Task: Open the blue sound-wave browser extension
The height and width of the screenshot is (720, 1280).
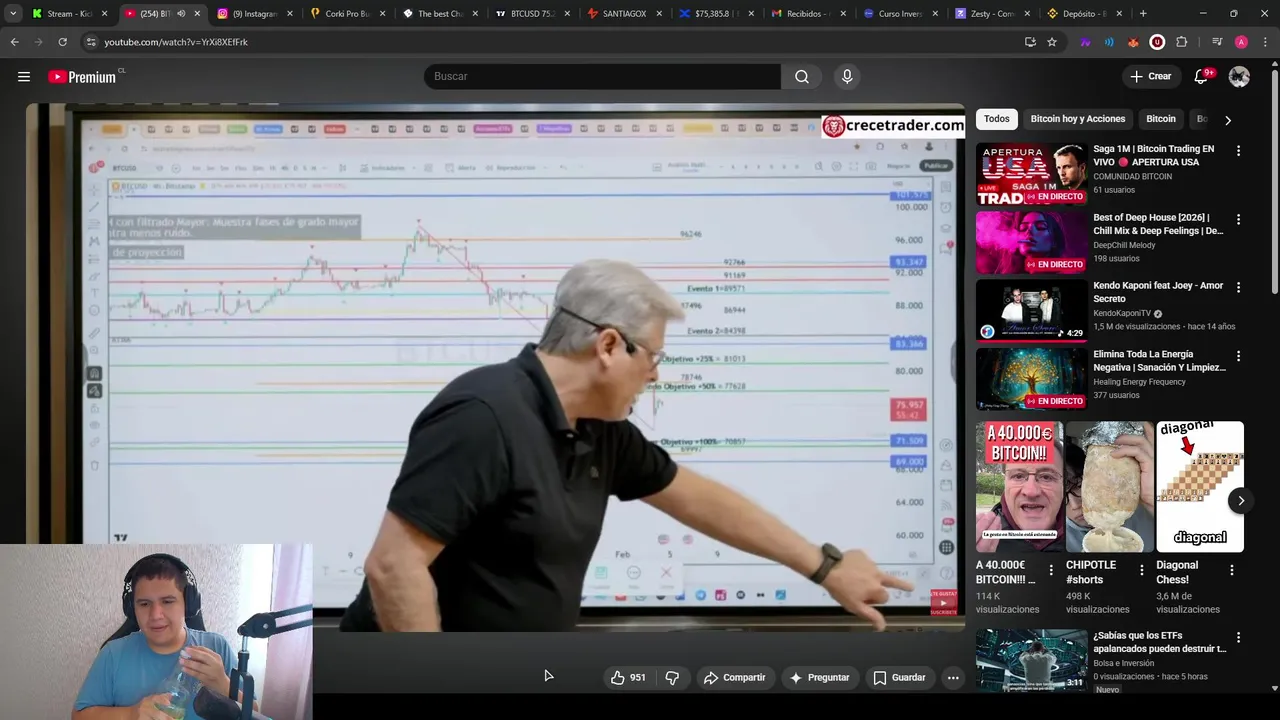Action: point(1109,42)
